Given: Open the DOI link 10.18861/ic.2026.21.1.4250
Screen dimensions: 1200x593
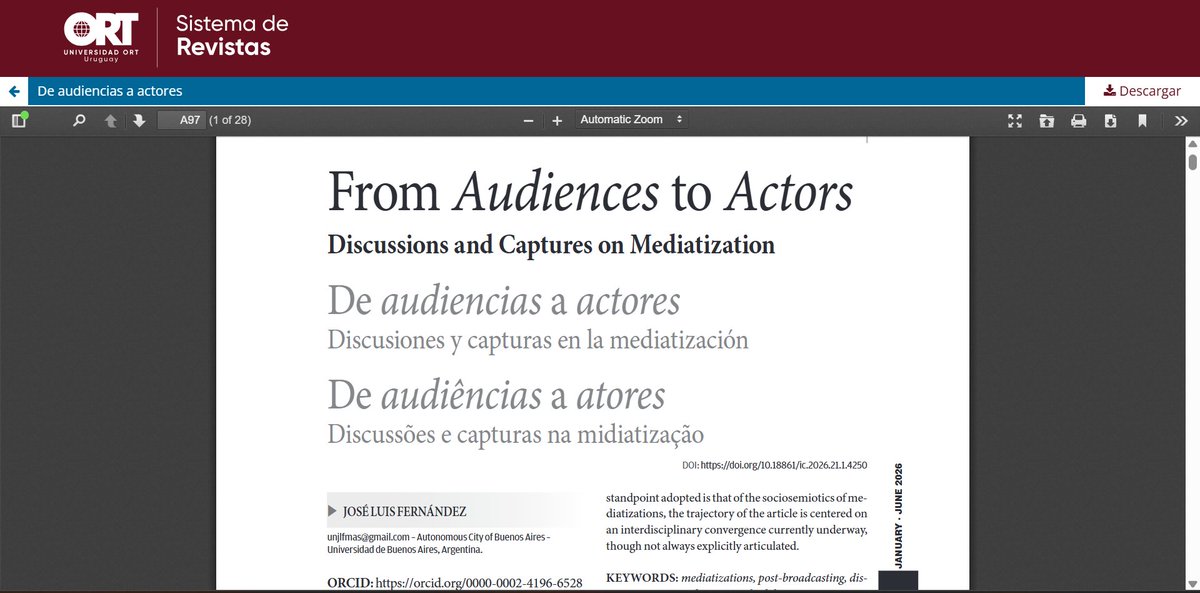Looking at the screenshot, I should click(783, 465).
